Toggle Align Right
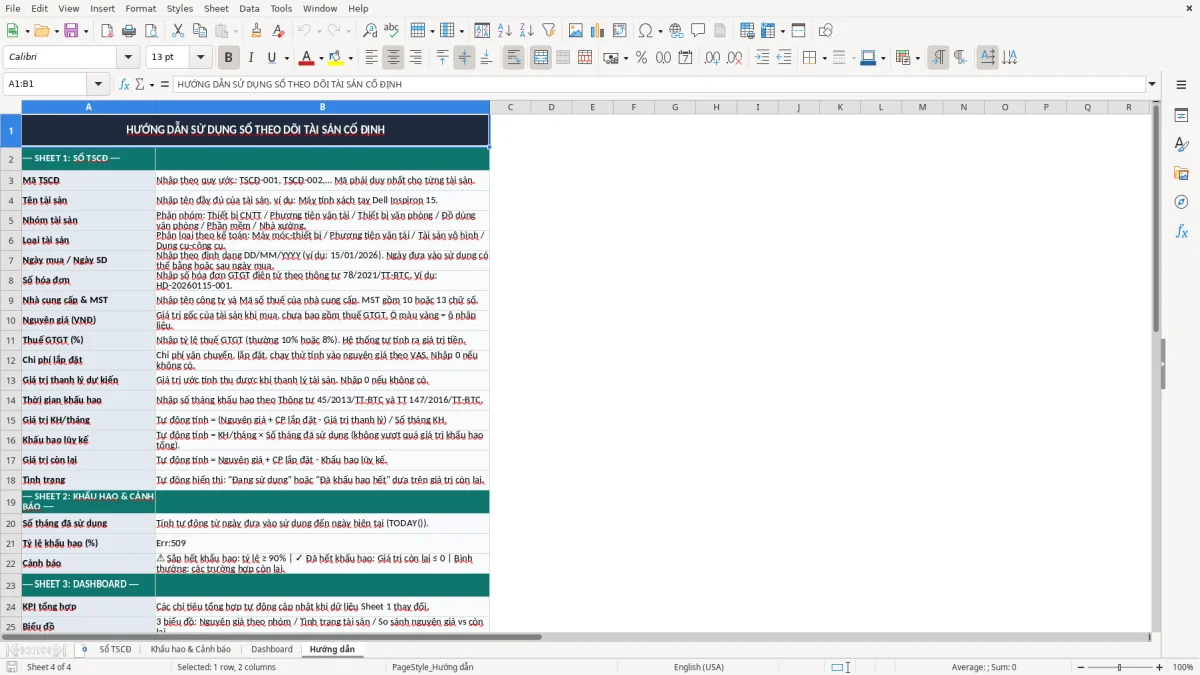The height and width of the screenshot is (675, 1200). 416,58
